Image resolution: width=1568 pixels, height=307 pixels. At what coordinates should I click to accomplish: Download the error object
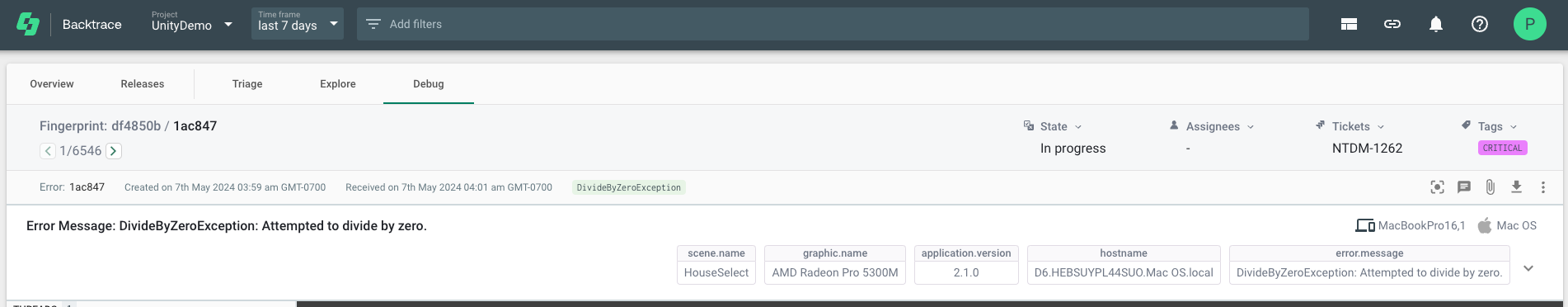pyautogui.click(x=1516, y=187)
